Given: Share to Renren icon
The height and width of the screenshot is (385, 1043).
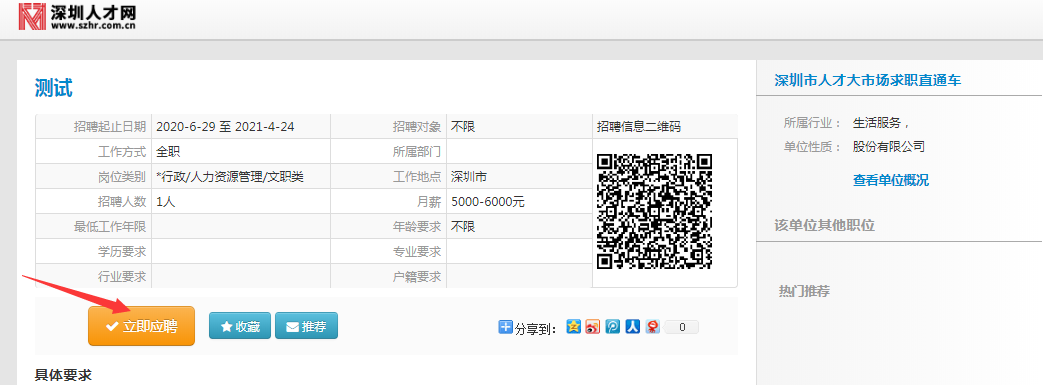Looking at the screenshot, I should pyautogui.click(x=633, y=326).
